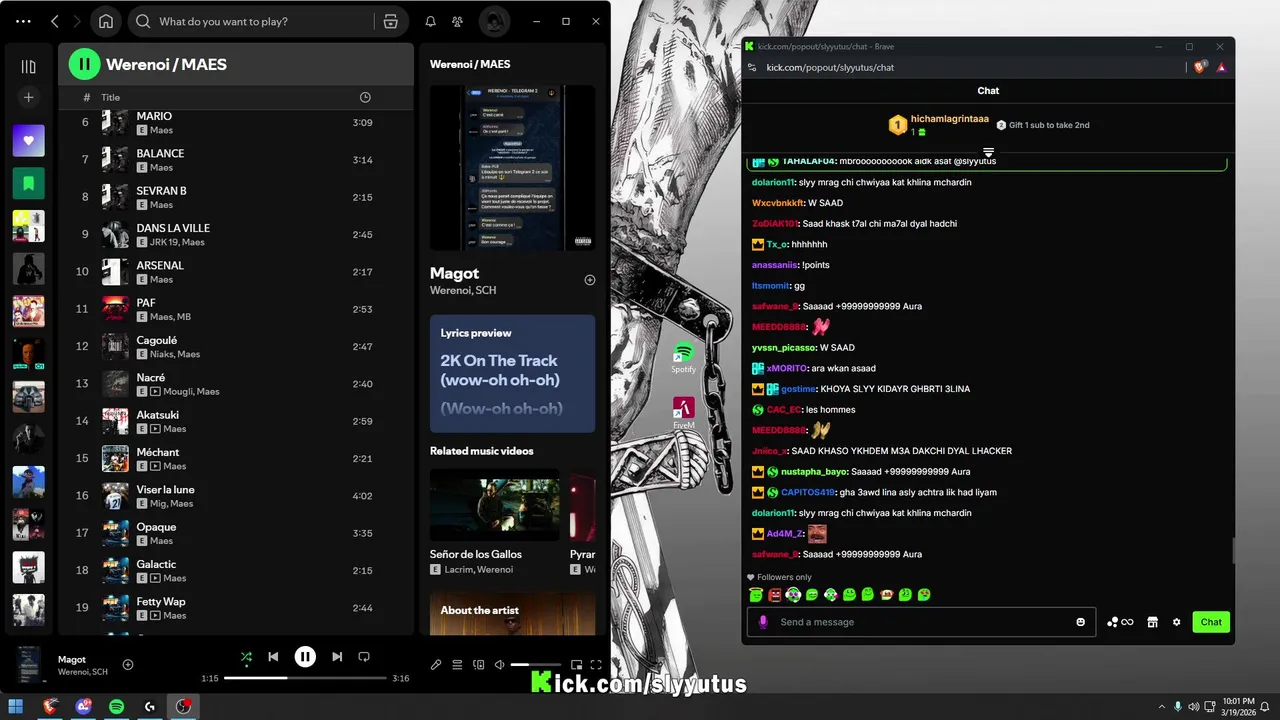Open Connect to a device icon

pyautogui.click(x=478, y=665)
